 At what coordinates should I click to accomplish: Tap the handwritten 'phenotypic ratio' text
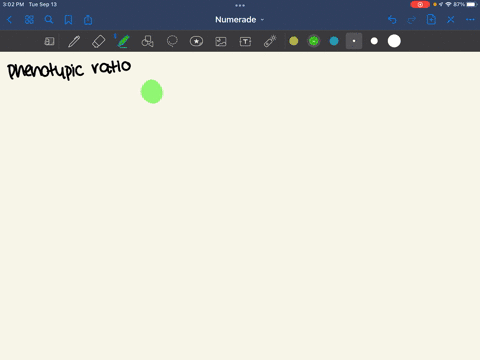69,69
